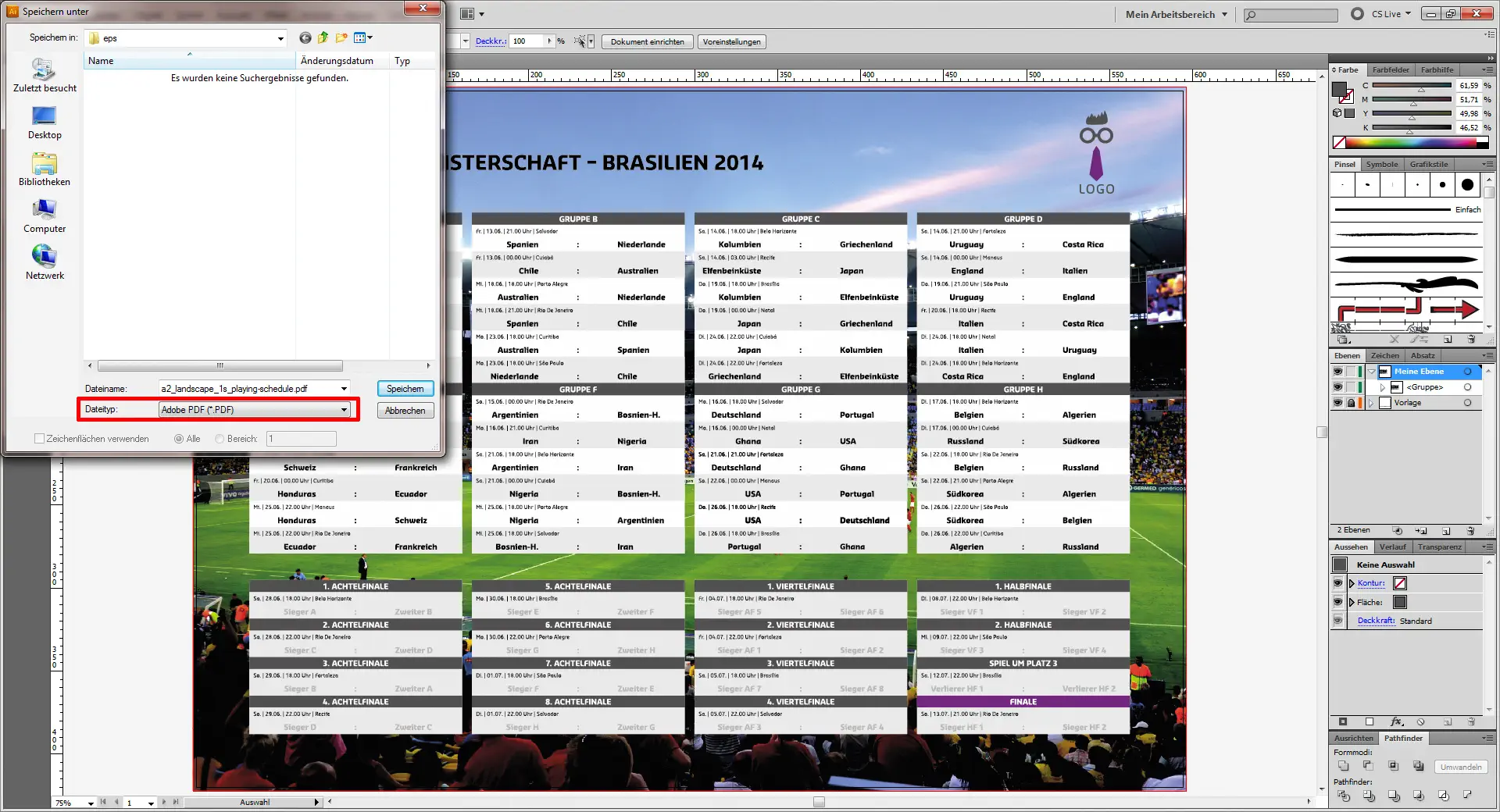The image size is (1500, 812).
Task: Click the Speichern button
Action: click(x=405, y=389)
